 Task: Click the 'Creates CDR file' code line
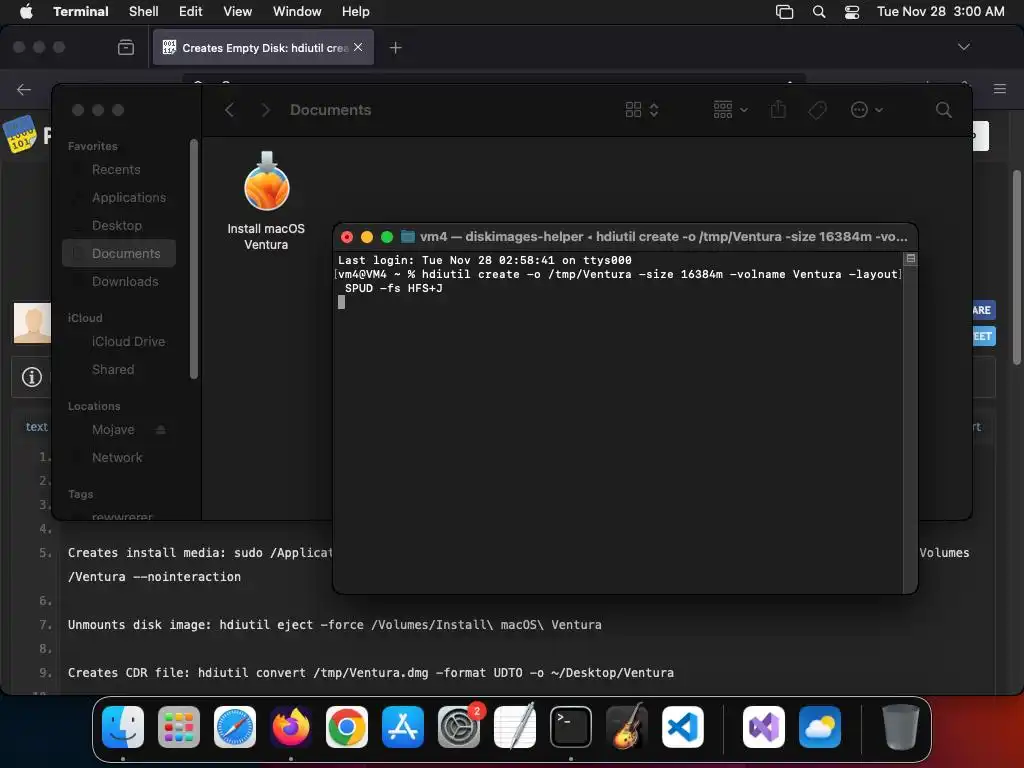coord(370,673)
